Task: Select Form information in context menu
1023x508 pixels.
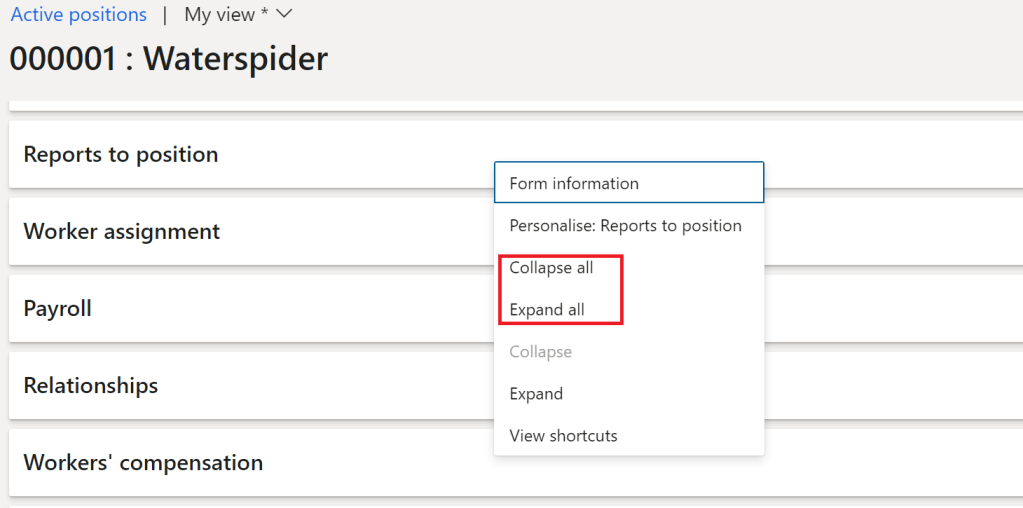Action: pyautogui.click(x=574, y=184)
